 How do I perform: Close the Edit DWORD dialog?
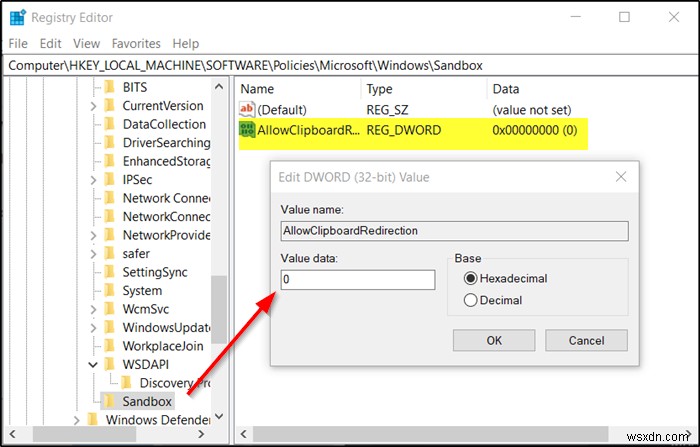click(x=621, y=177)
